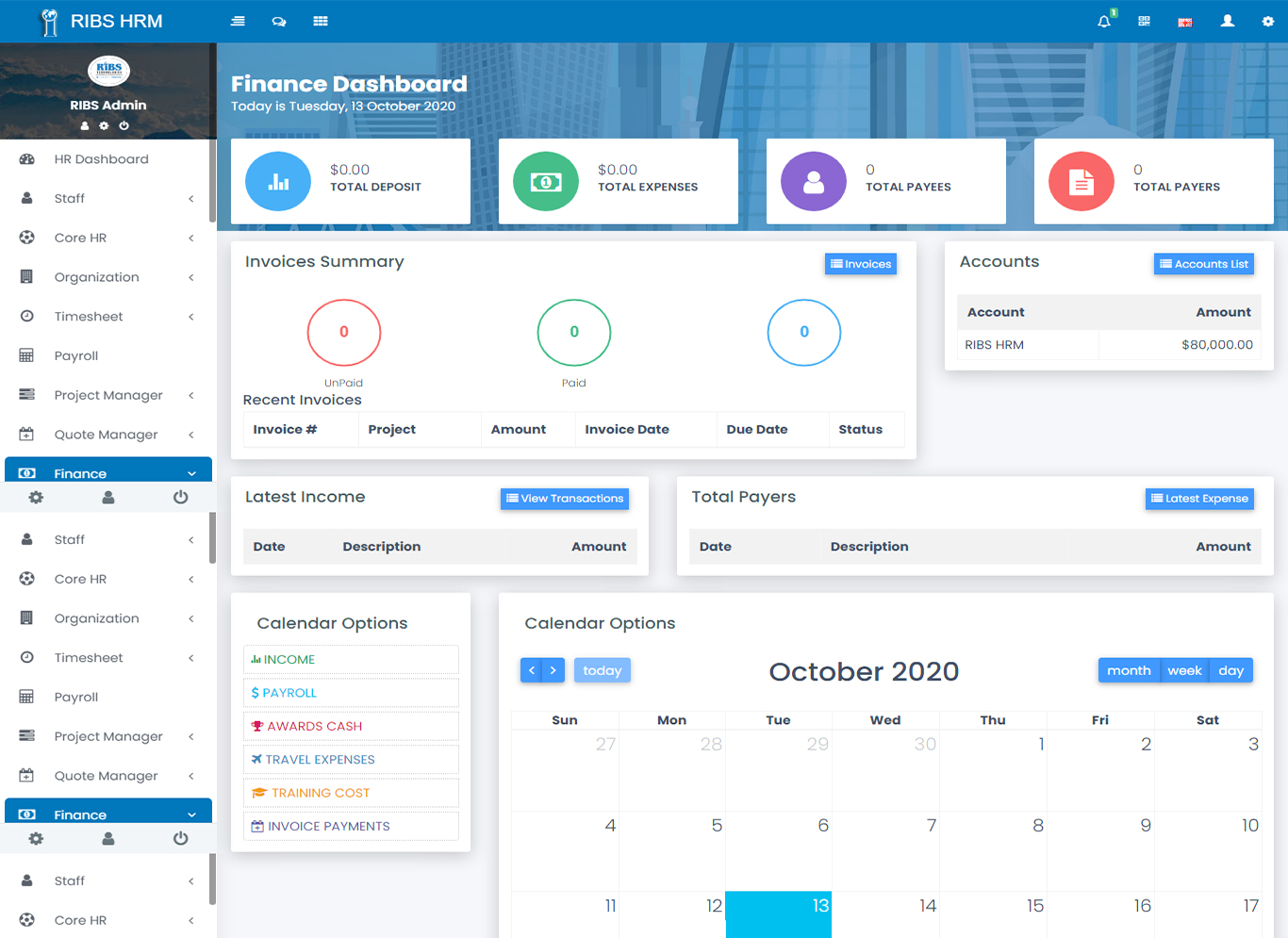Open View Transactions under Latest Income

click(564, 499)
